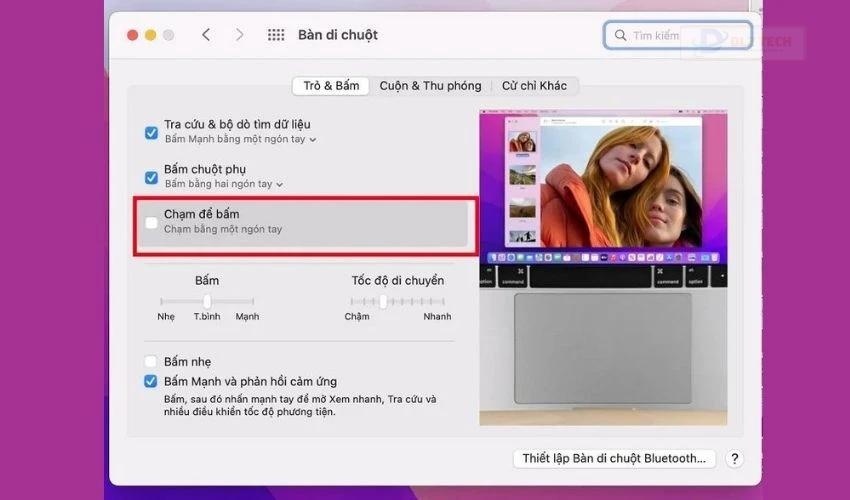Click the trackpad demo preview video
The width and height of the screenshot is (850, 500).
click(603, 268)
